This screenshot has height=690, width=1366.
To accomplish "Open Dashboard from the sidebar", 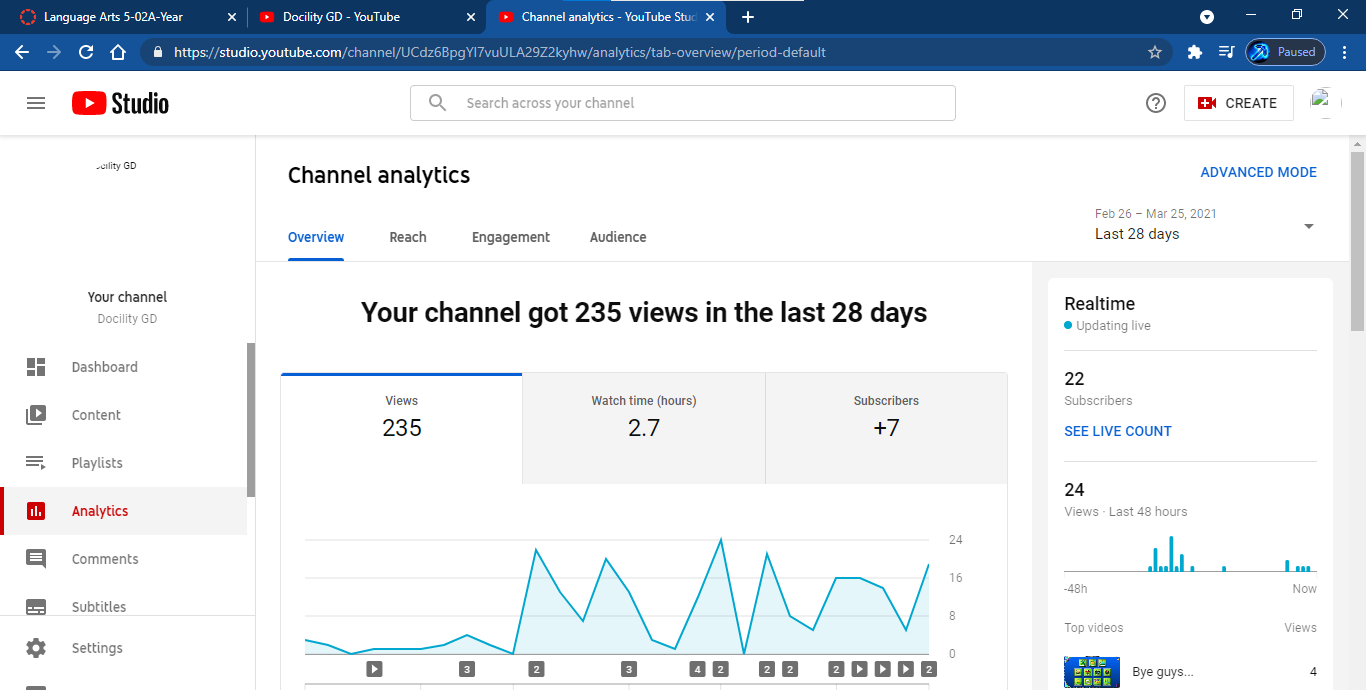I will pos(104,367).
